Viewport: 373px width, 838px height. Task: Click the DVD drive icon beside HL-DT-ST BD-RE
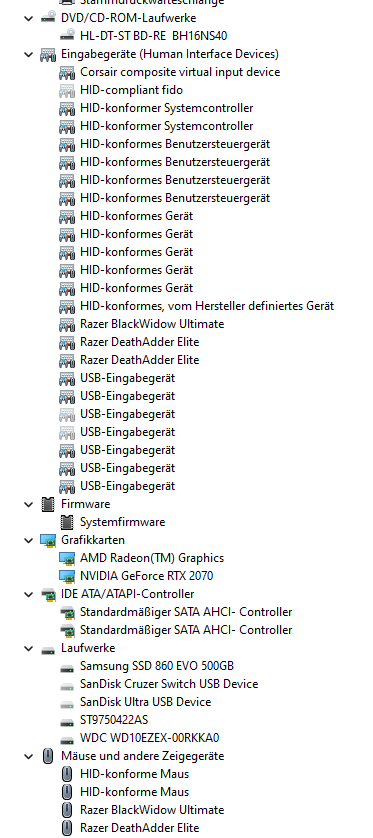click(67, 36)
